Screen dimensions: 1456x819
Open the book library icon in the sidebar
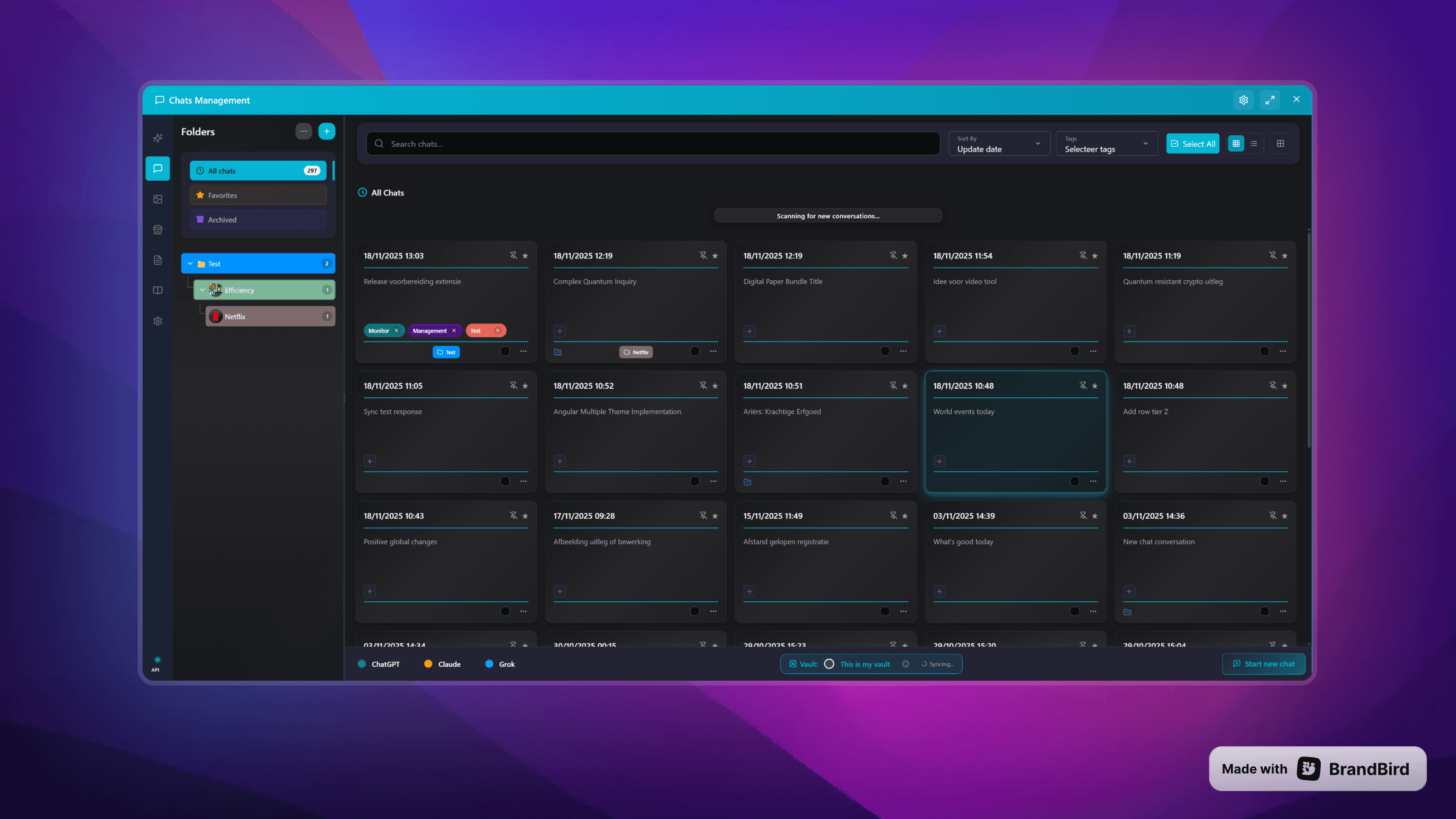tap(158, 290)
